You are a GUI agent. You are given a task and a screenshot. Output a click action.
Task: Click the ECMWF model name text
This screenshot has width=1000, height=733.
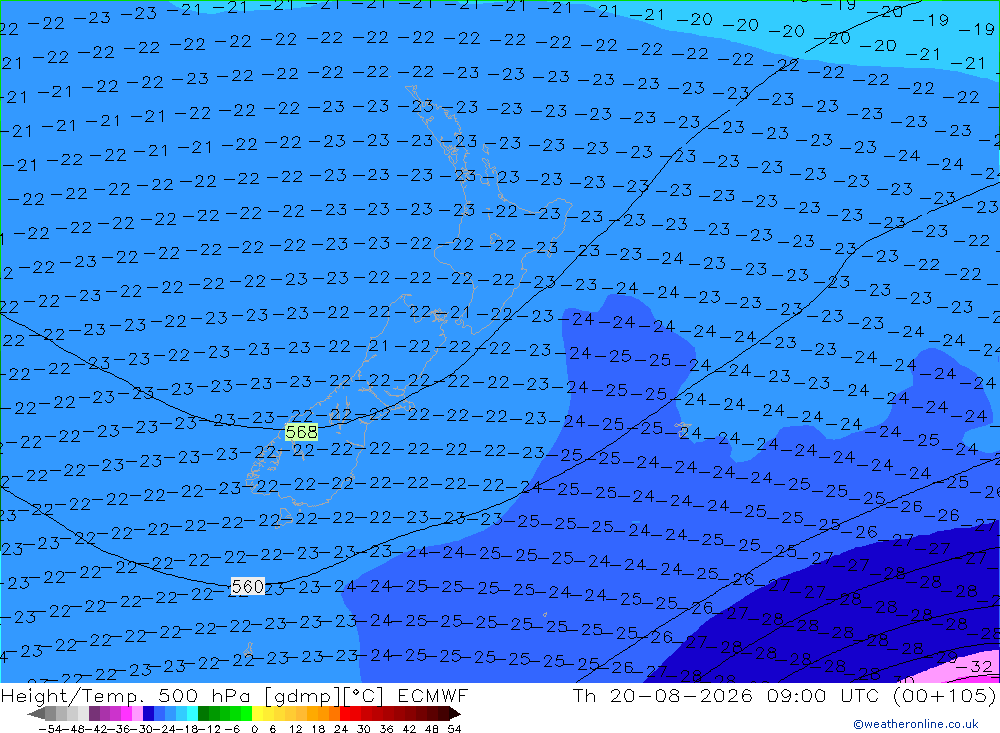(432, 695)
